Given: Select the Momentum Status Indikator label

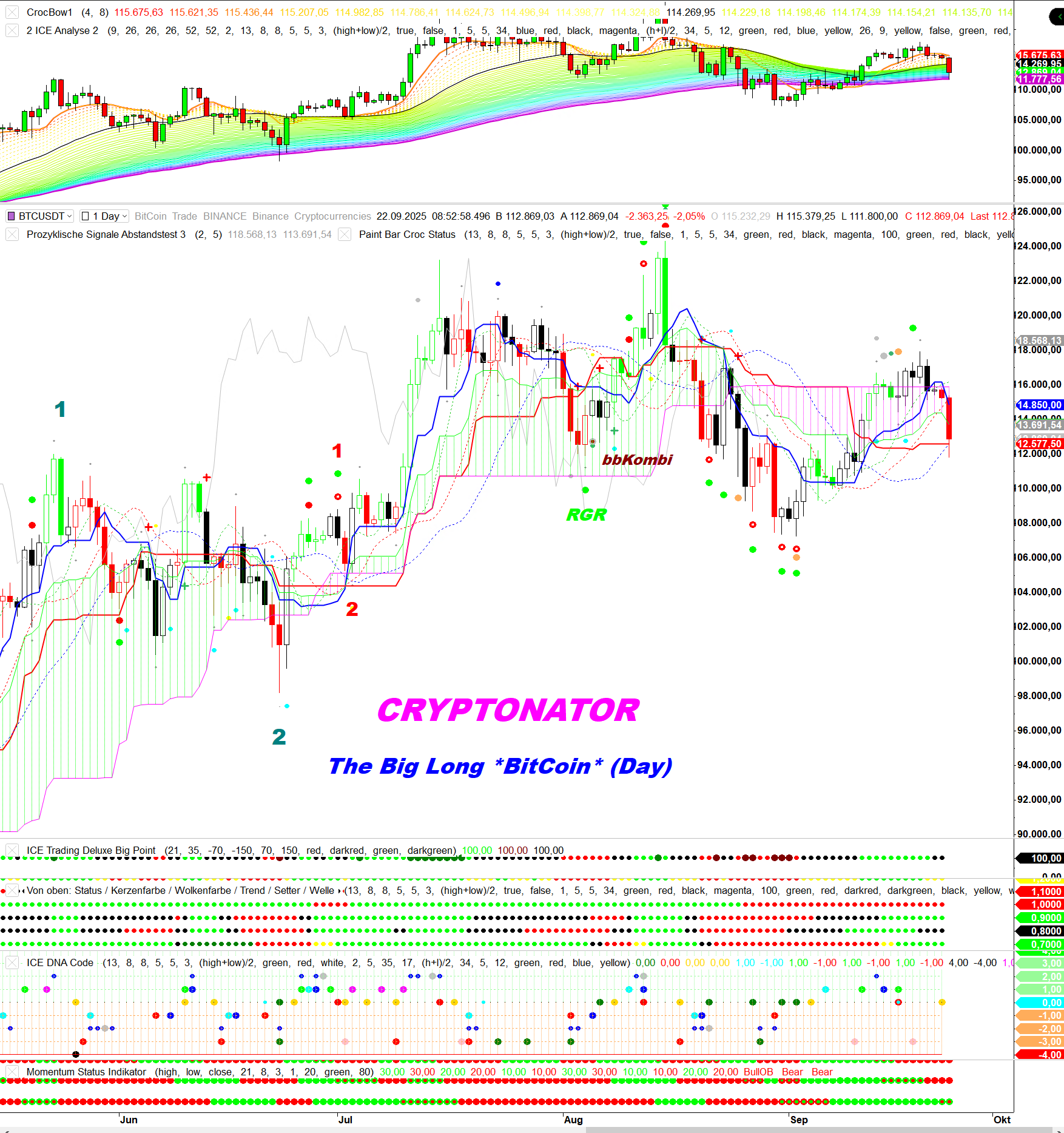Looking at the screenshot, I should tap(86, 1072).
